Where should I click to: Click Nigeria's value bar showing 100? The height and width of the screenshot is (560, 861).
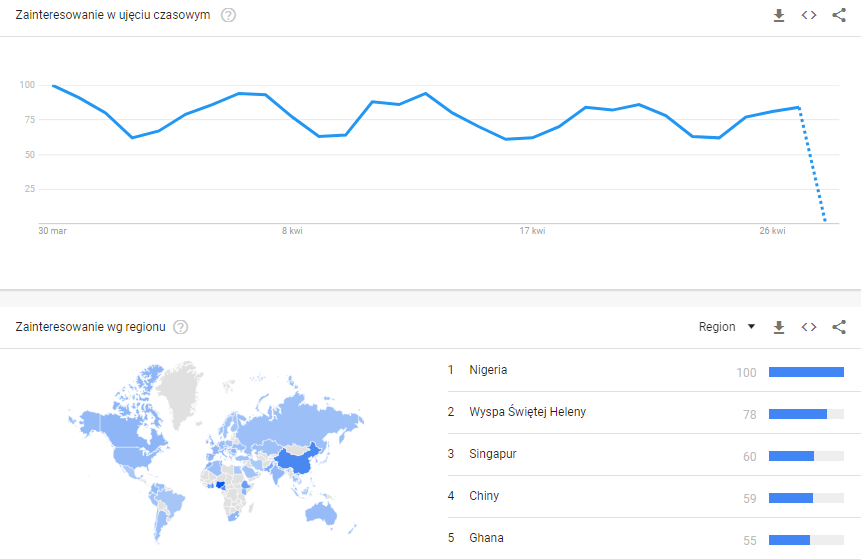[x=806, y=372]
